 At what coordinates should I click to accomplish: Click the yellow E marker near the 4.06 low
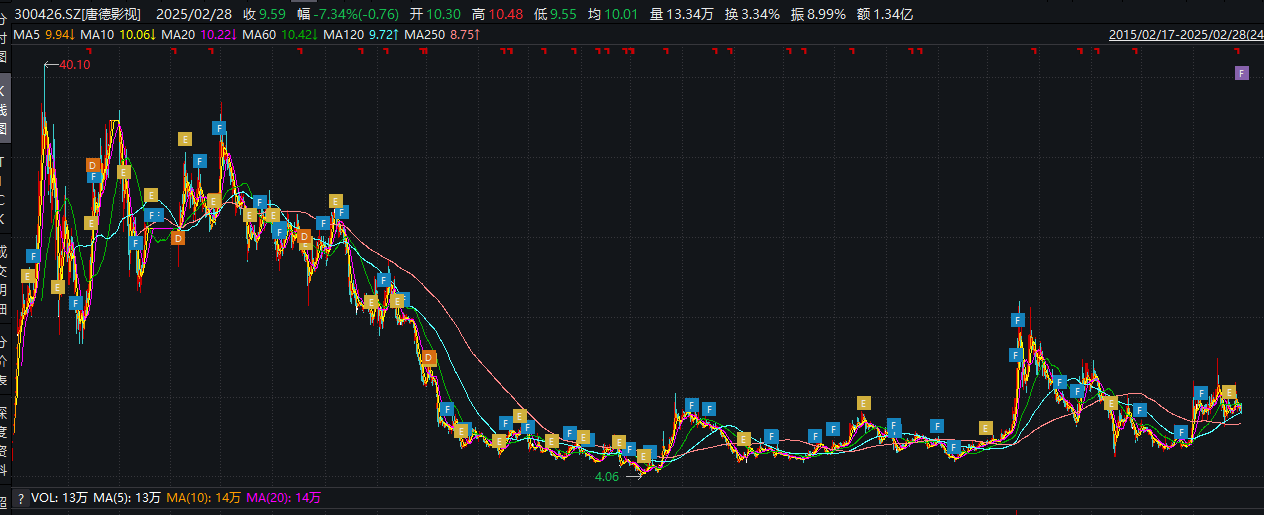[644, 456]
